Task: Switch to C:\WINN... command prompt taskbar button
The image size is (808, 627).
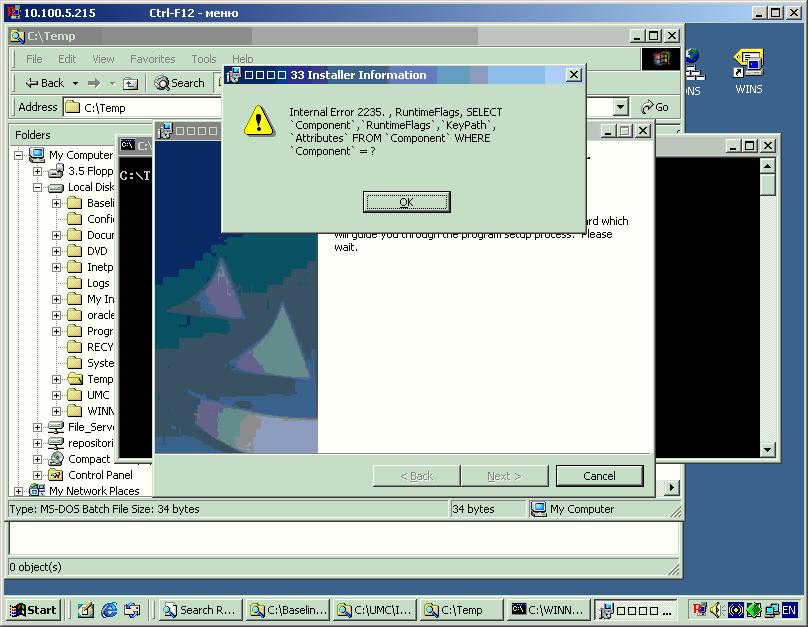Action: click(x=546, y=610)
